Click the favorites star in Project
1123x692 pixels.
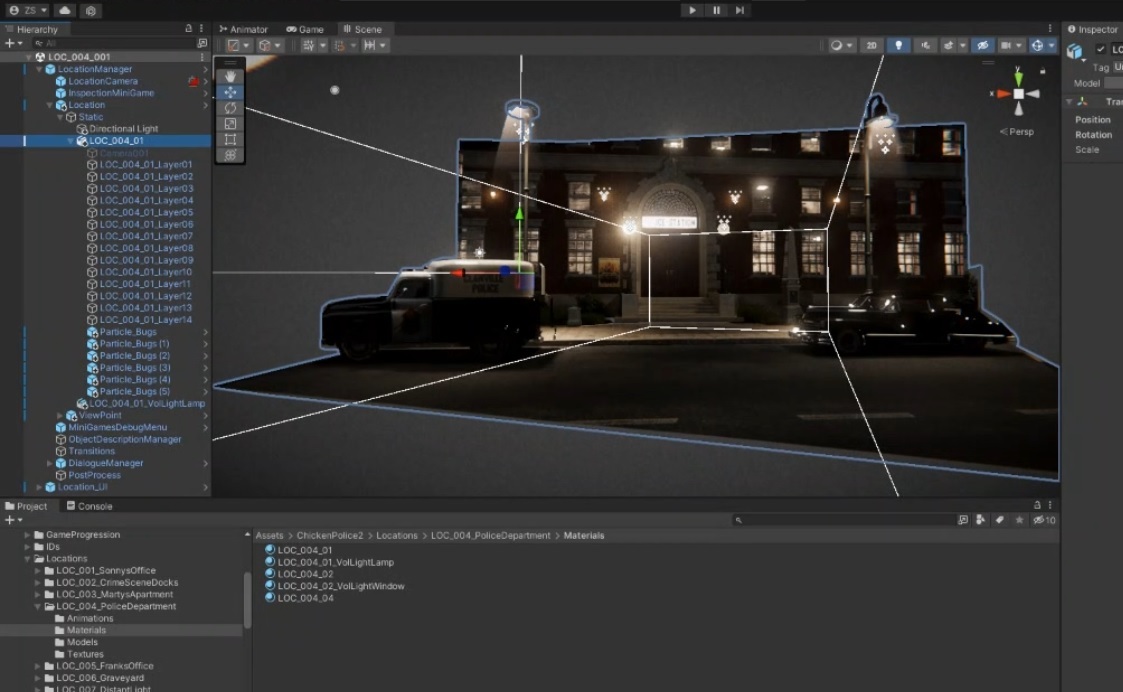1019,520
